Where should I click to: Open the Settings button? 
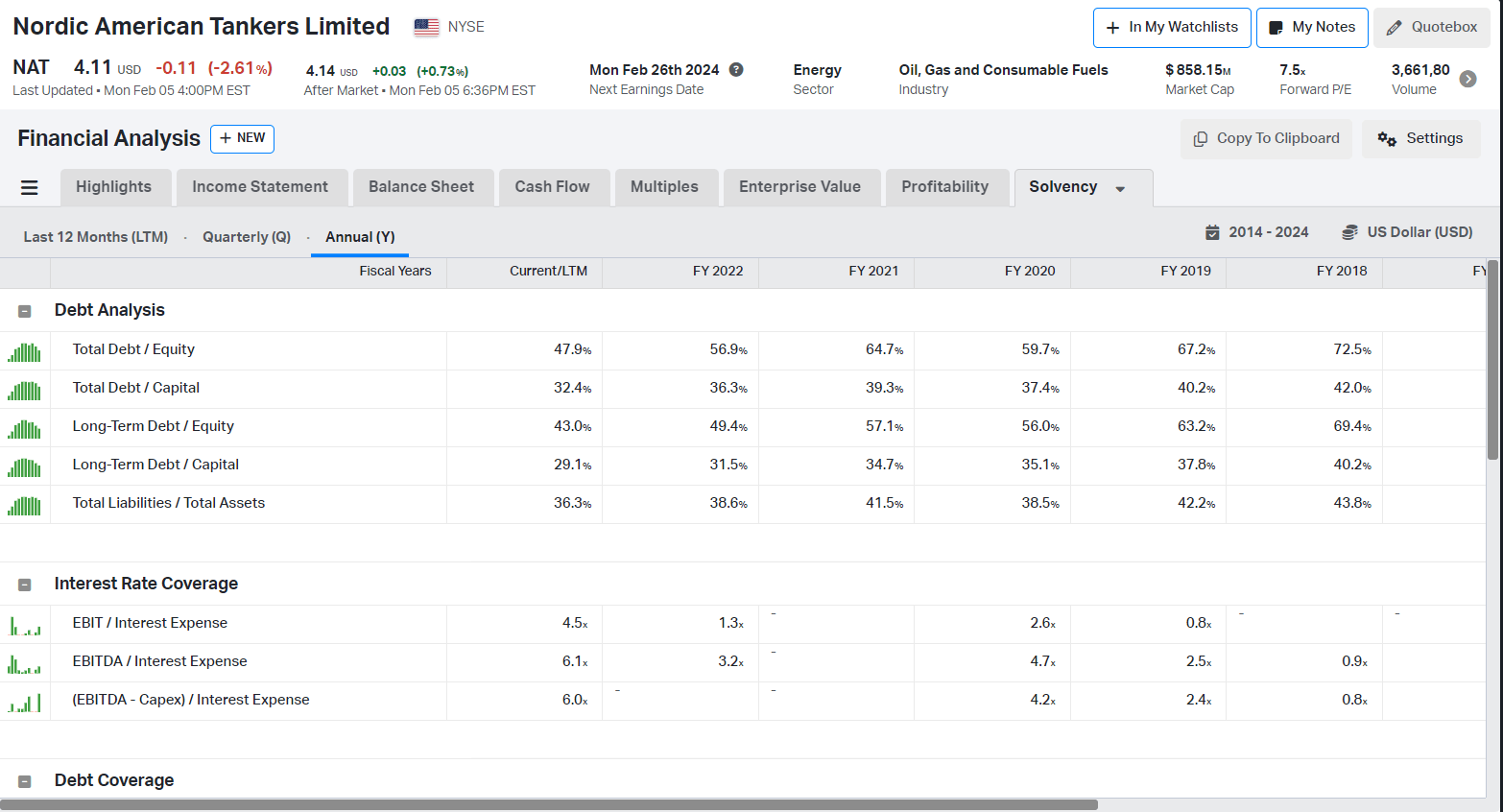[1420, 139]
